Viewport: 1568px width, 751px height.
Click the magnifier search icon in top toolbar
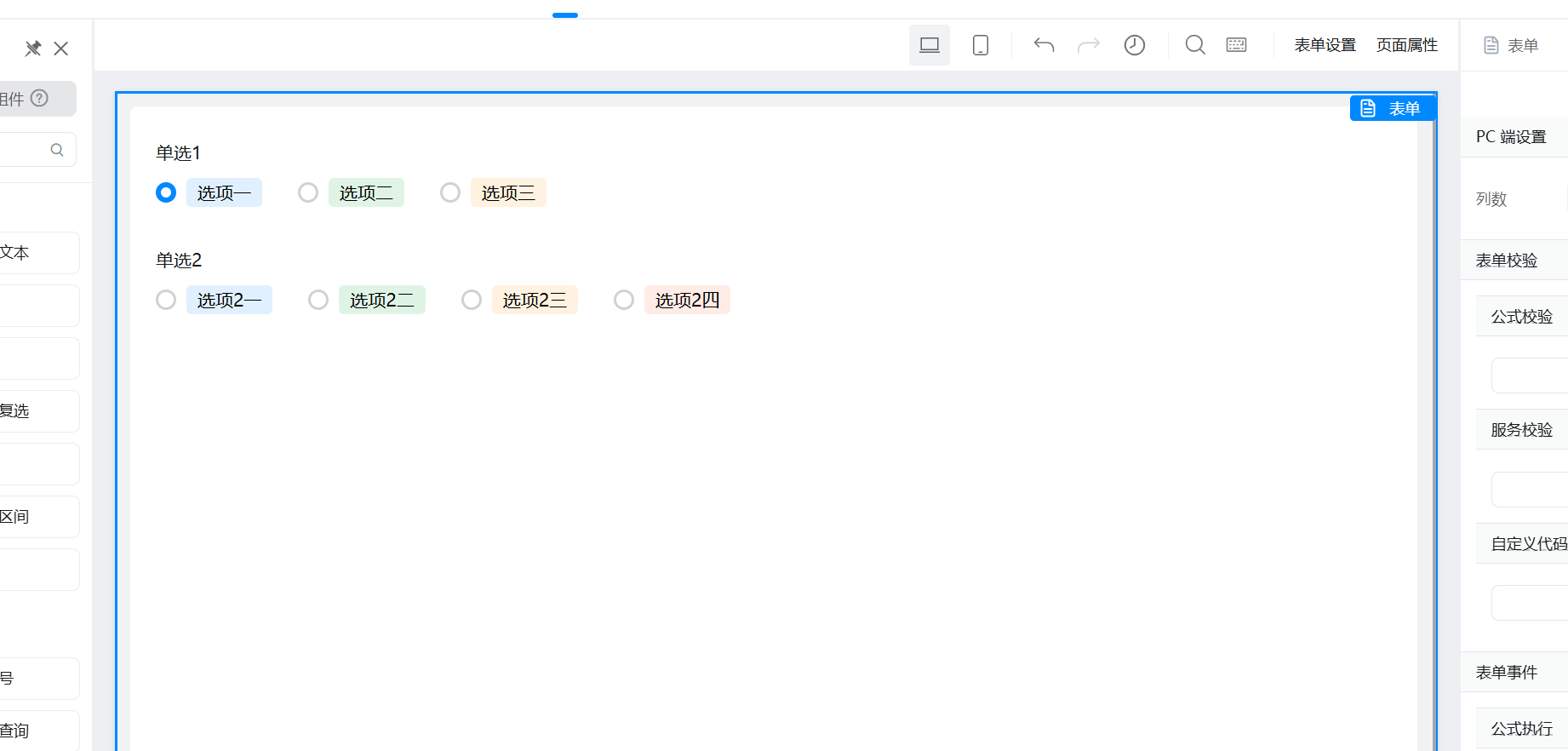point(1195,45)
